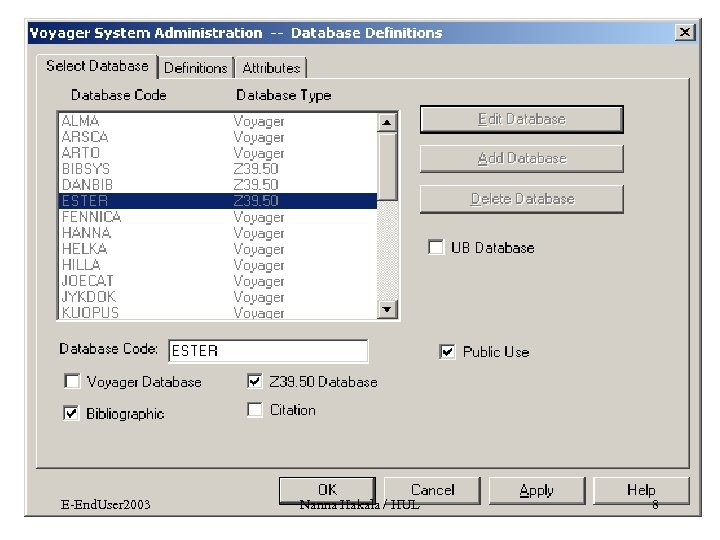
Task: Select JYKDOK in the database list
Action: click(x=218, y=297)
